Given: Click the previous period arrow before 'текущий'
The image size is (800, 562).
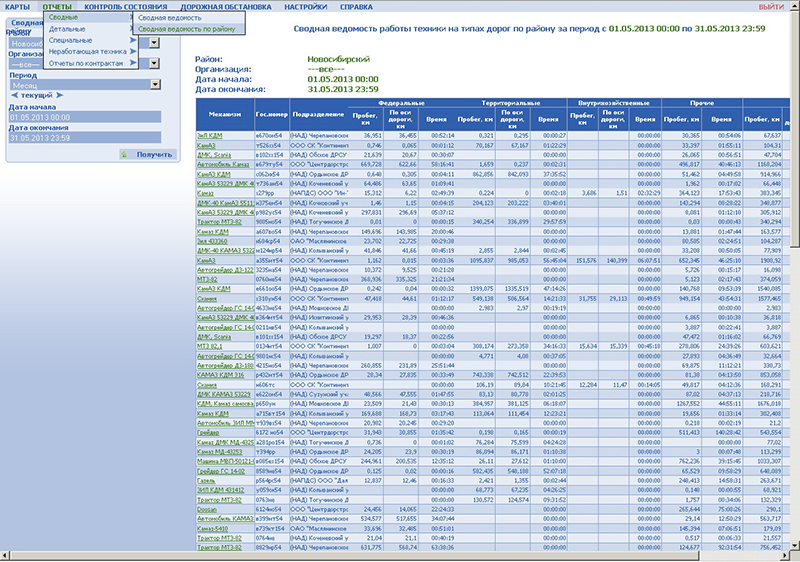Looking at the screenshot, I should pos(14,95).
